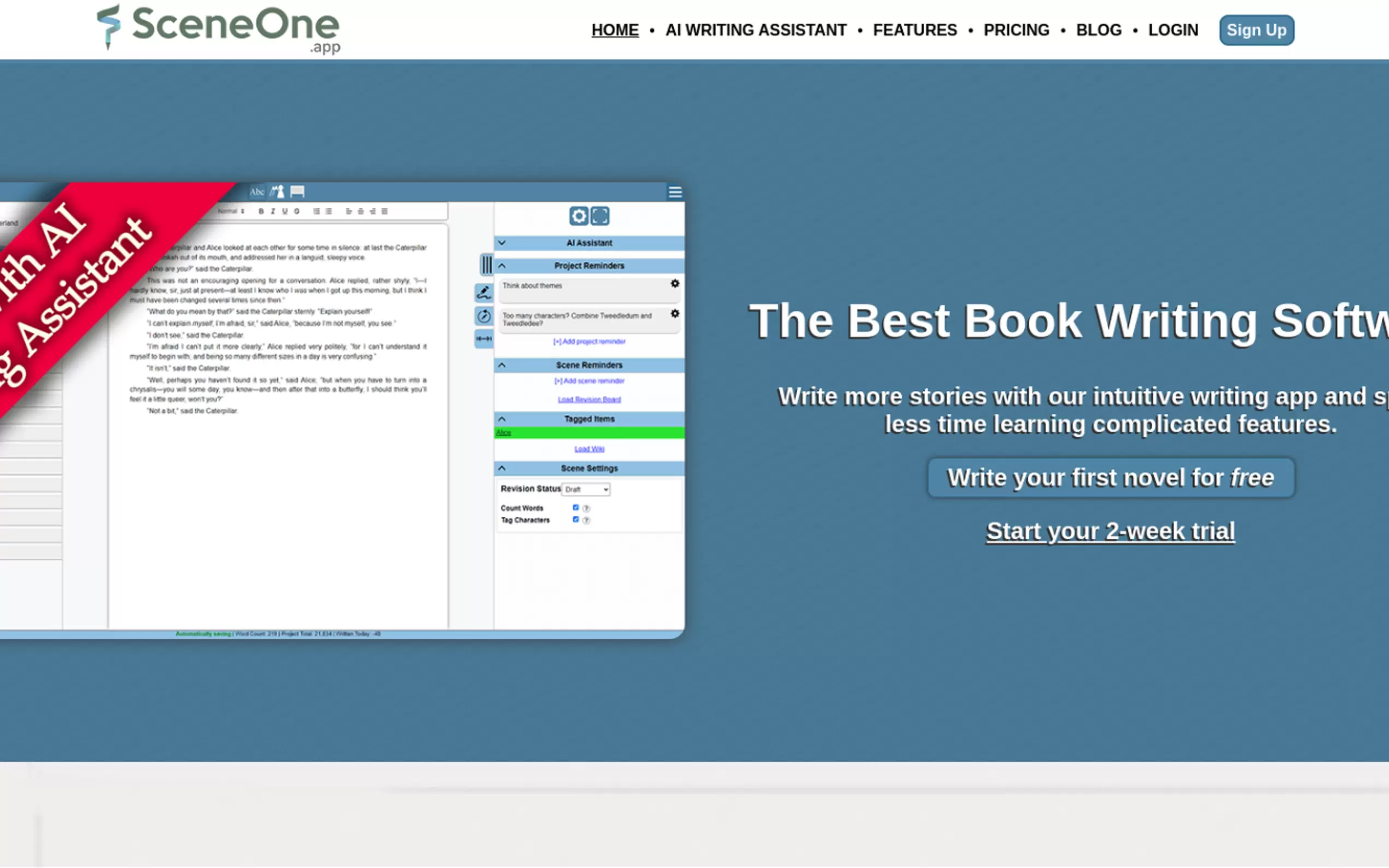The height and width of the screenshot is (868, 1389).
Task: Click the green Alice tagged item bar
Action: tap(588, 433)
